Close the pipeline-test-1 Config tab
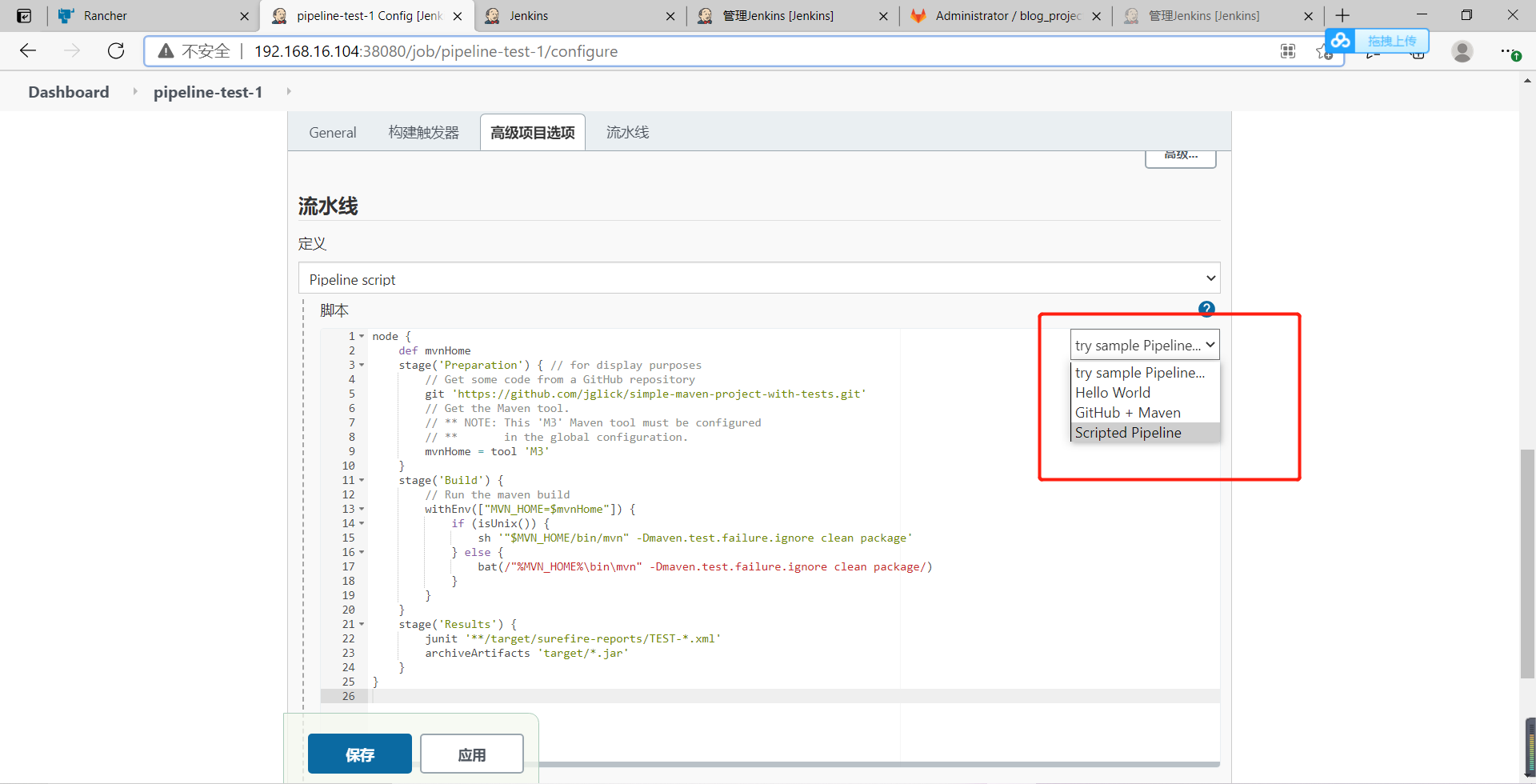The width and height of the screenshot is (1536, 784). [458, 16]
